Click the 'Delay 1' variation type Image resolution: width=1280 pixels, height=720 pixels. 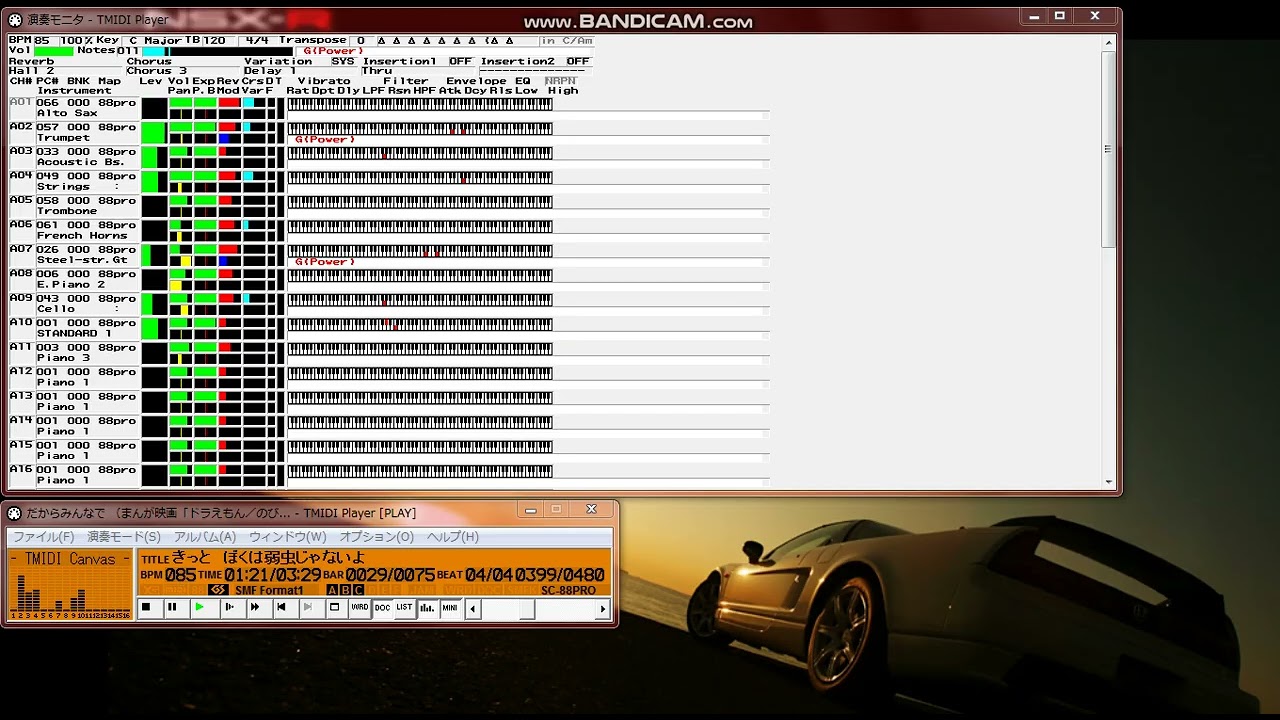click(270, 71)
